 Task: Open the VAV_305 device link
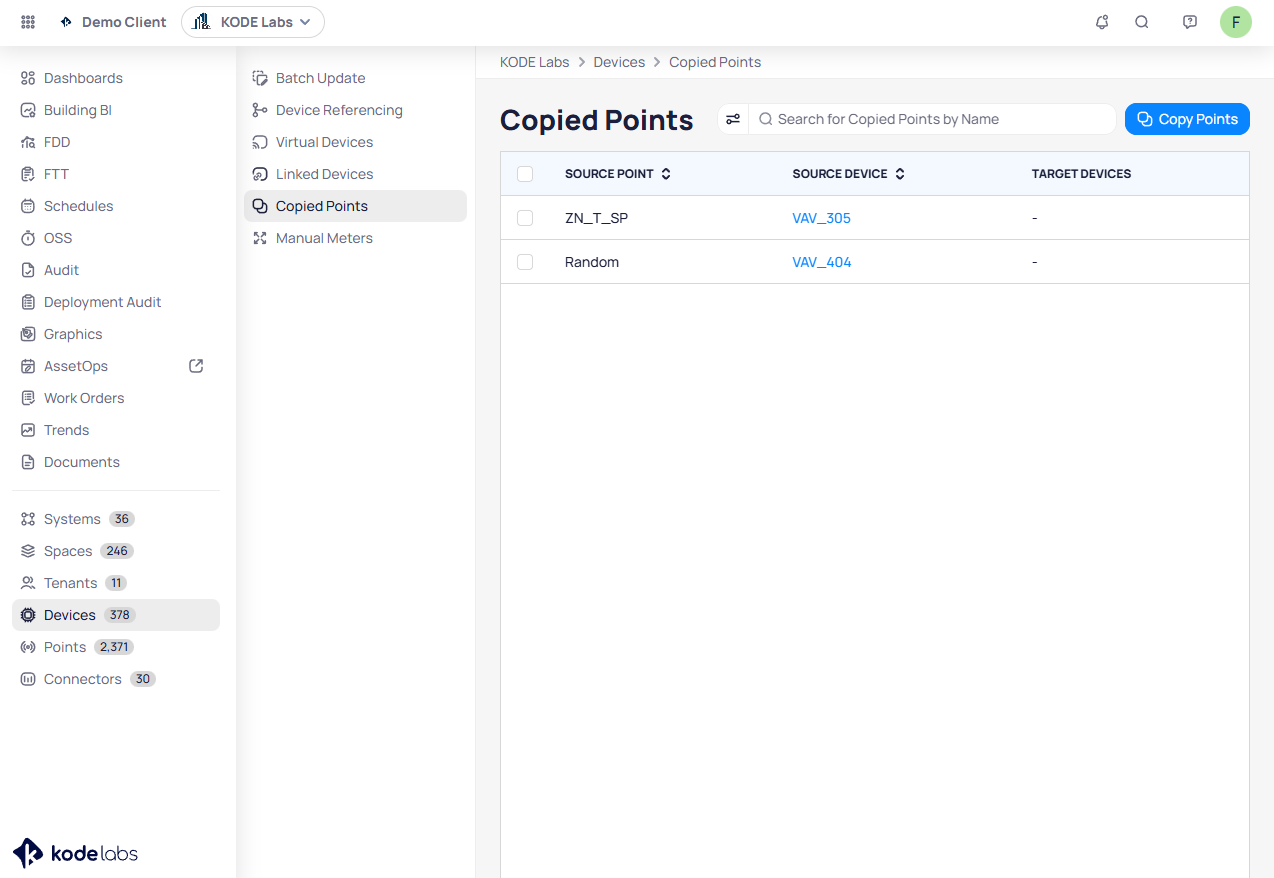(821, 218)
